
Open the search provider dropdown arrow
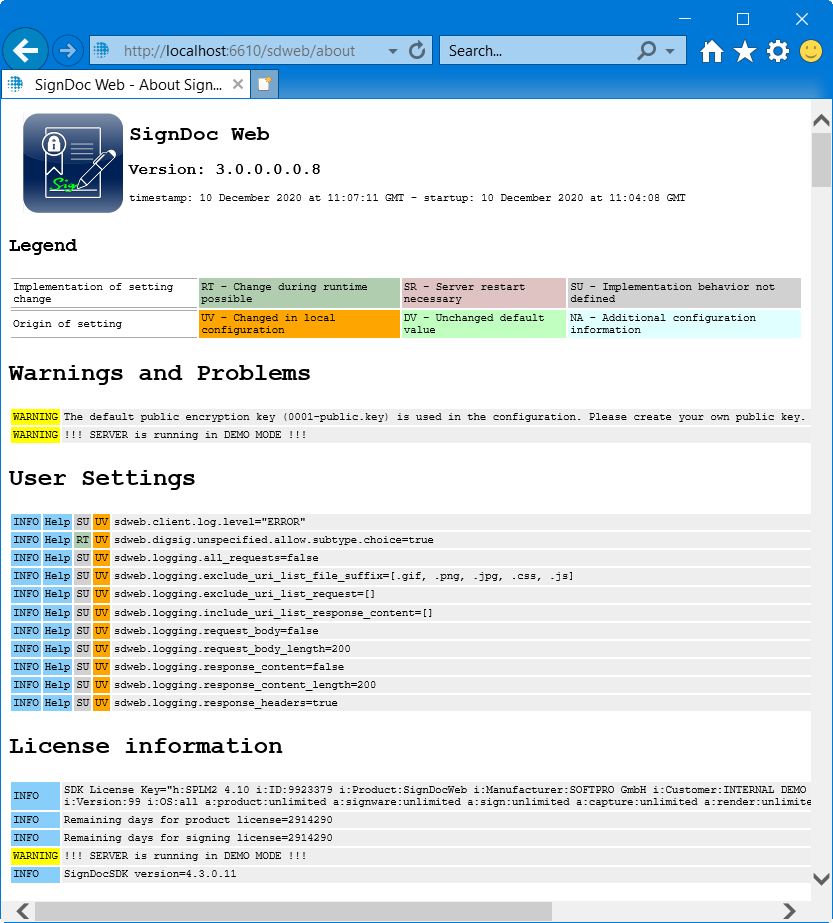669,51
